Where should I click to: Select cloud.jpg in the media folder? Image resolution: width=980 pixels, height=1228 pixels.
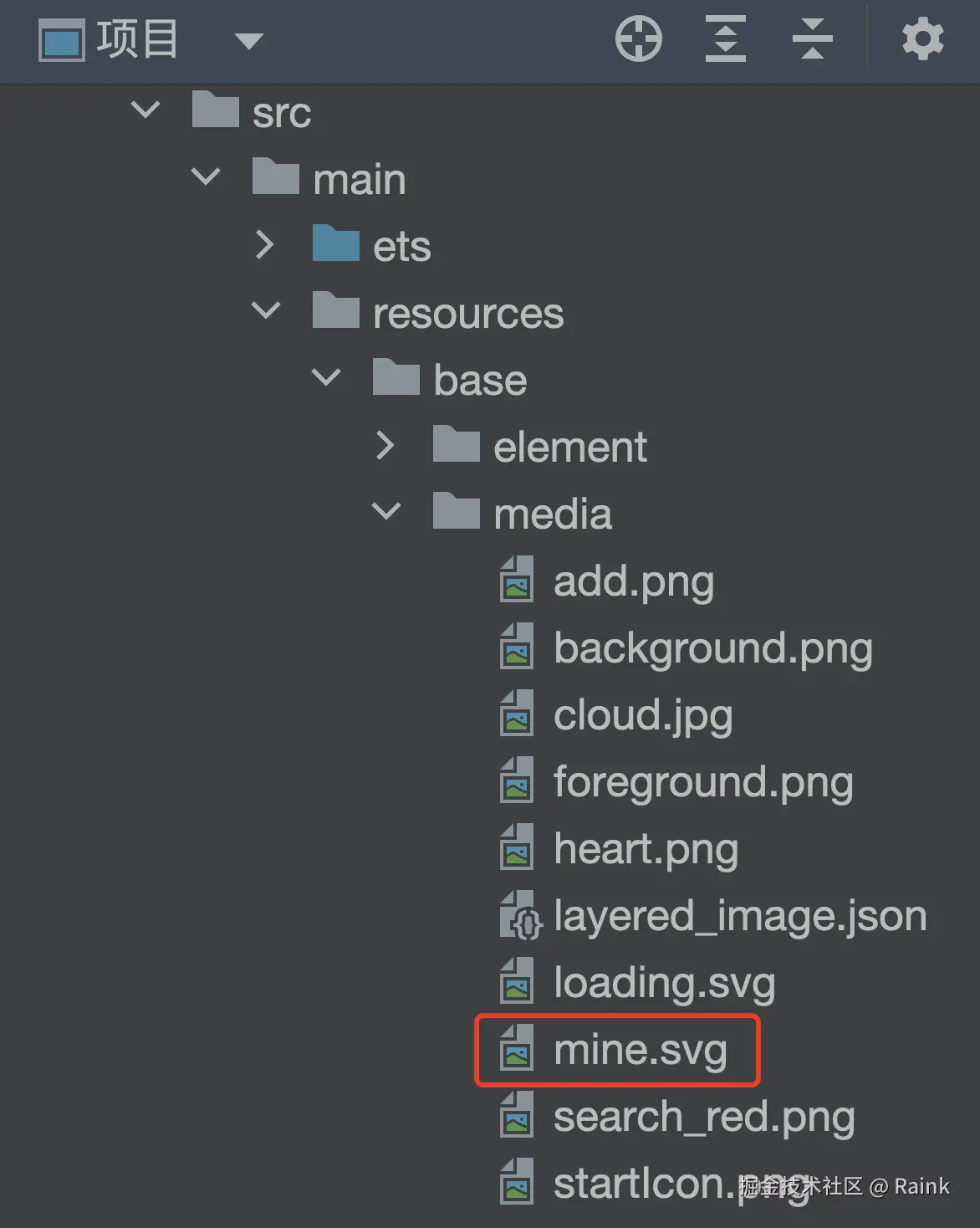[642, 715]
